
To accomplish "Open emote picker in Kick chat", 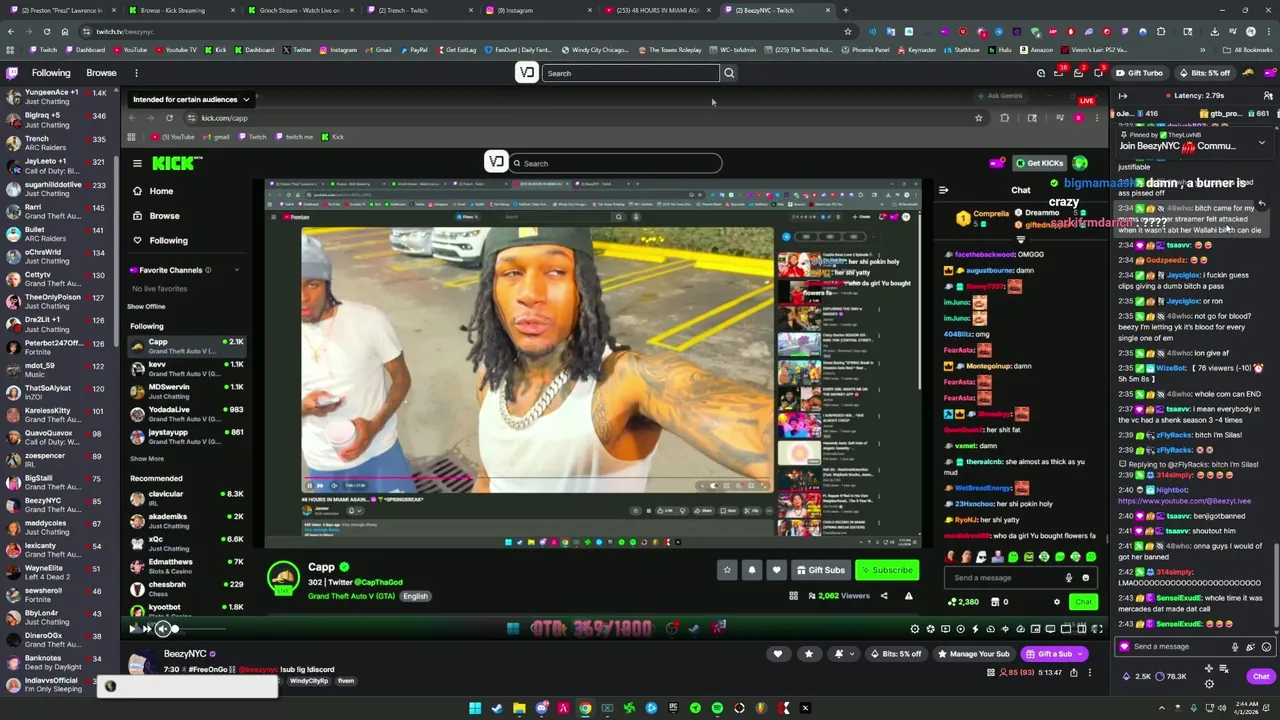I will (x=1085, y=577).
